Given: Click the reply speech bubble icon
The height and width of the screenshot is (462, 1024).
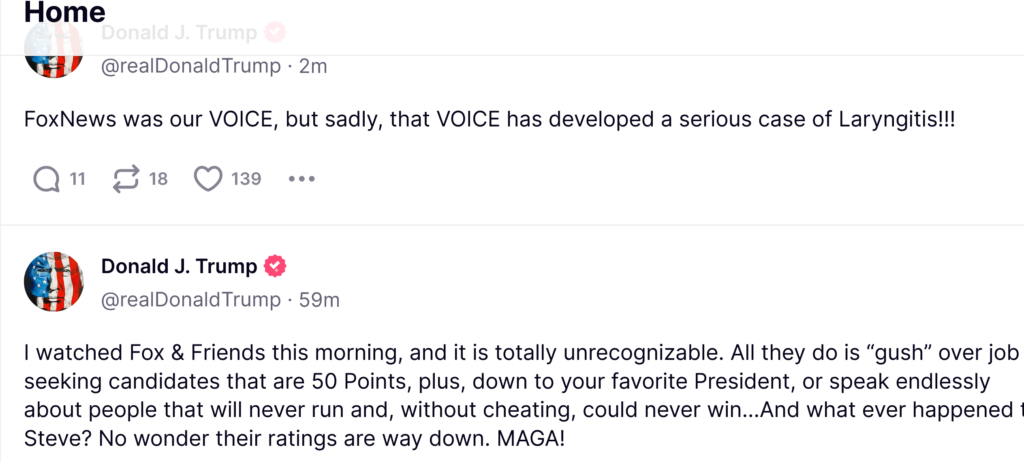Looking at the screenshot, I should [47, 179].
